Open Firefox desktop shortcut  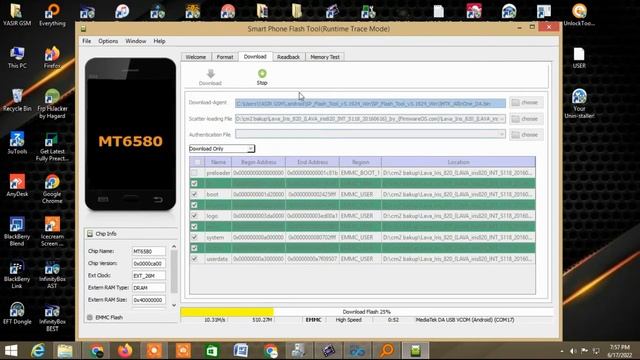coord(52,57)
